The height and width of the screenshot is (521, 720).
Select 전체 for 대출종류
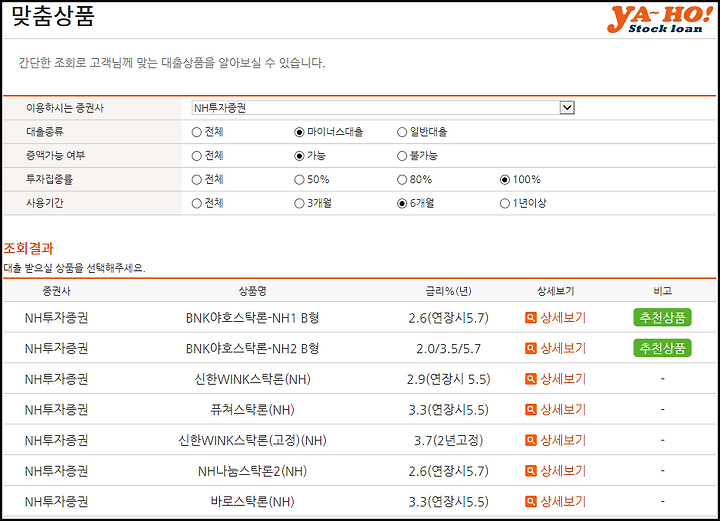[197, 132]
